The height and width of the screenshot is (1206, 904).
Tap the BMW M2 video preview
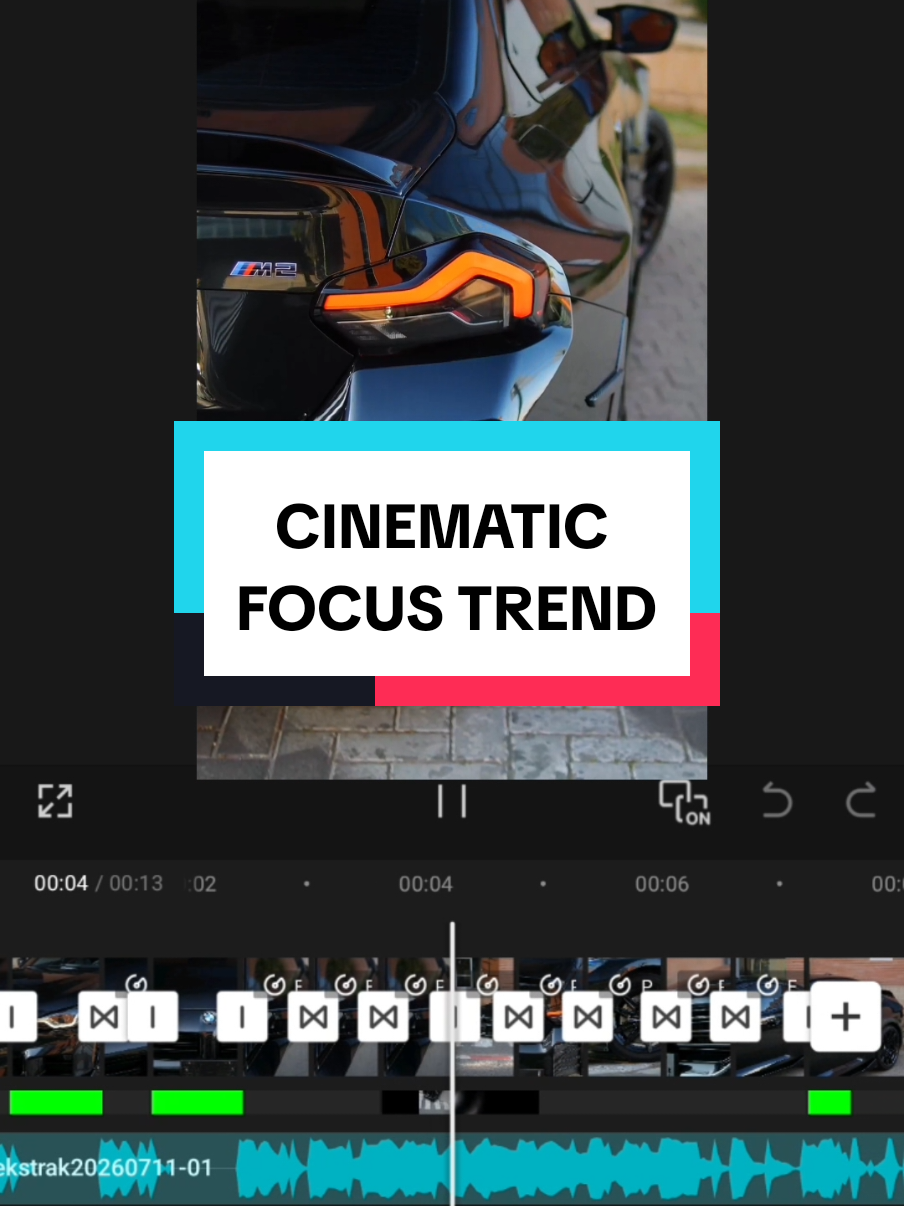tap(452, 210)
